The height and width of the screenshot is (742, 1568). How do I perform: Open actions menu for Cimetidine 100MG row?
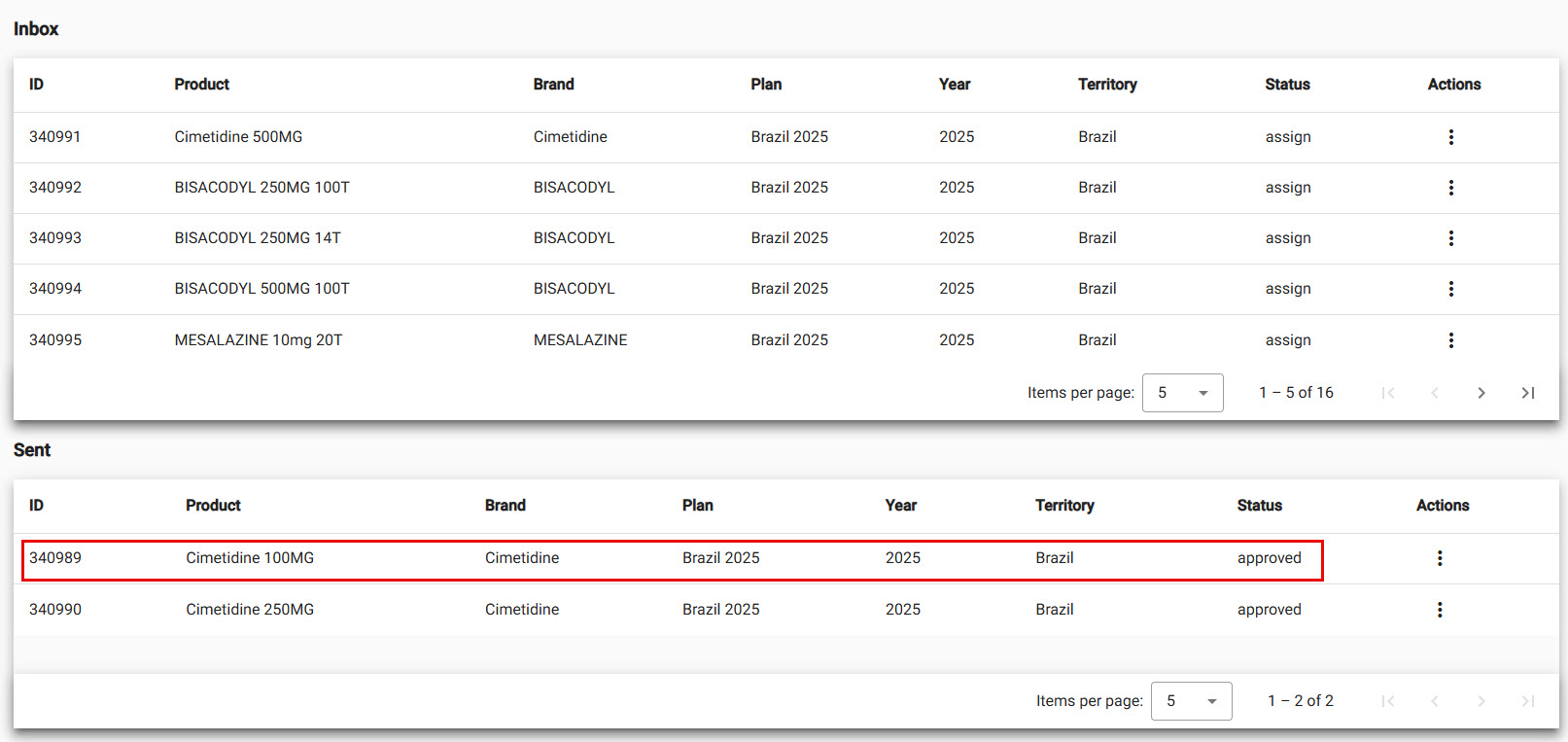click(x=1440, y=558)
